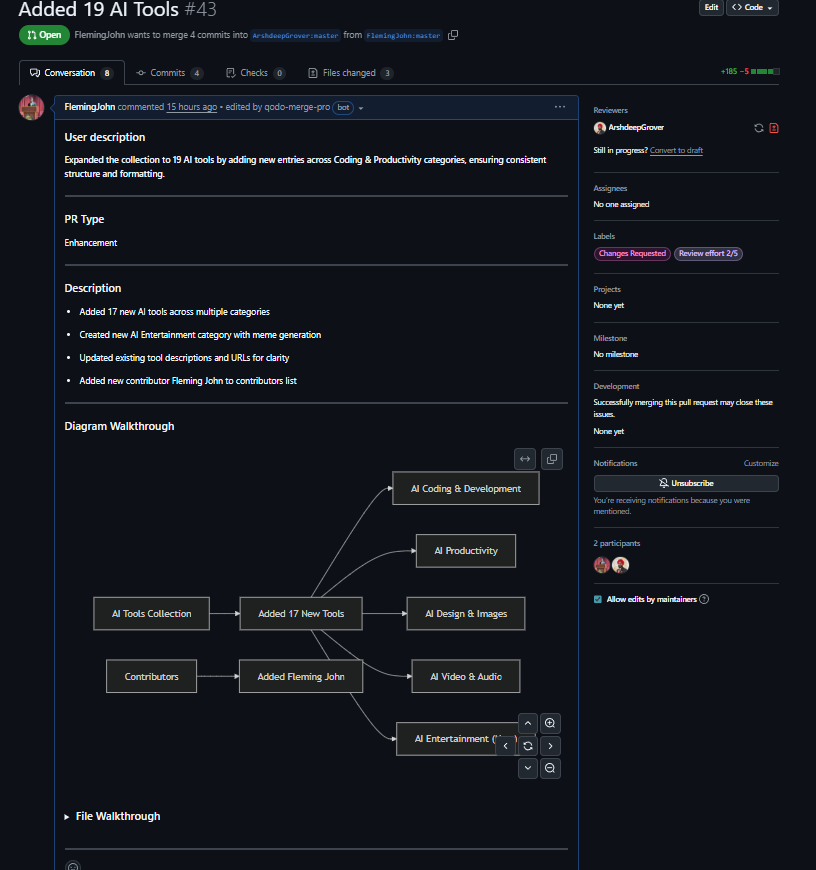The height and width of the screenshot is (870, 816).
Task: Pan the diagram down
Action: (x=528, y=768)
